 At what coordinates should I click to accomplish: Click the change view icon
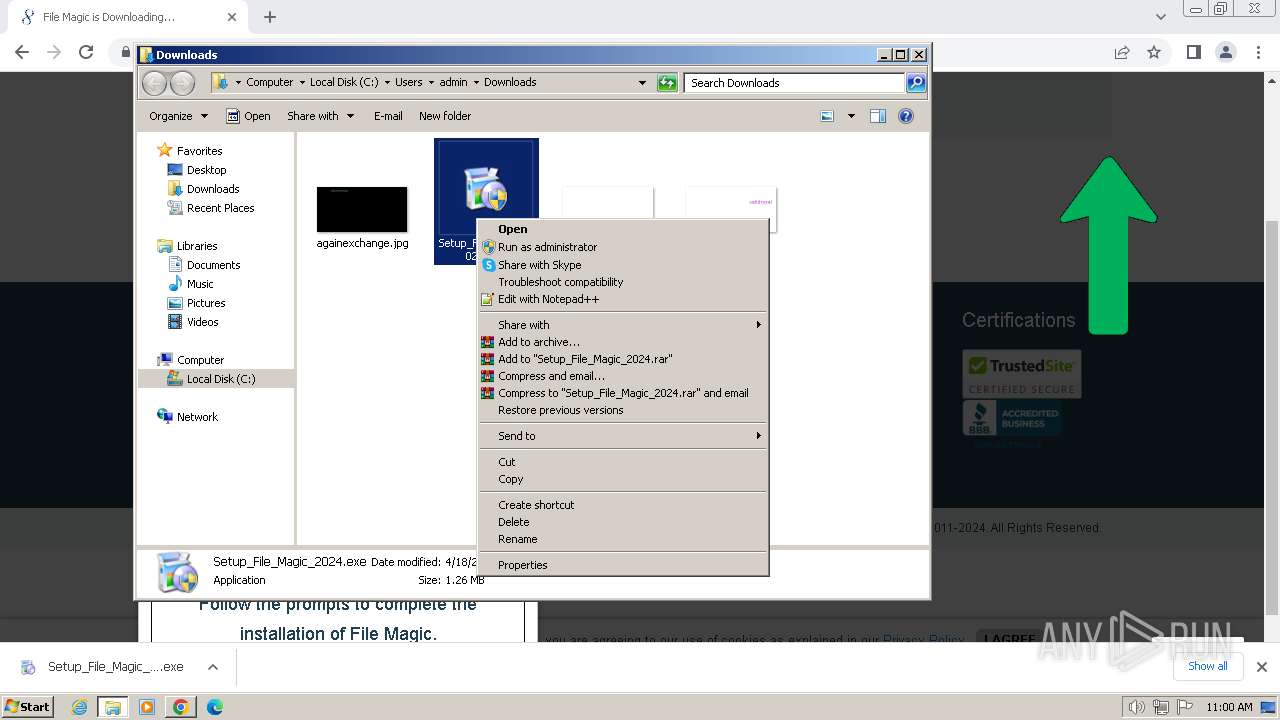tap(827, 116)
